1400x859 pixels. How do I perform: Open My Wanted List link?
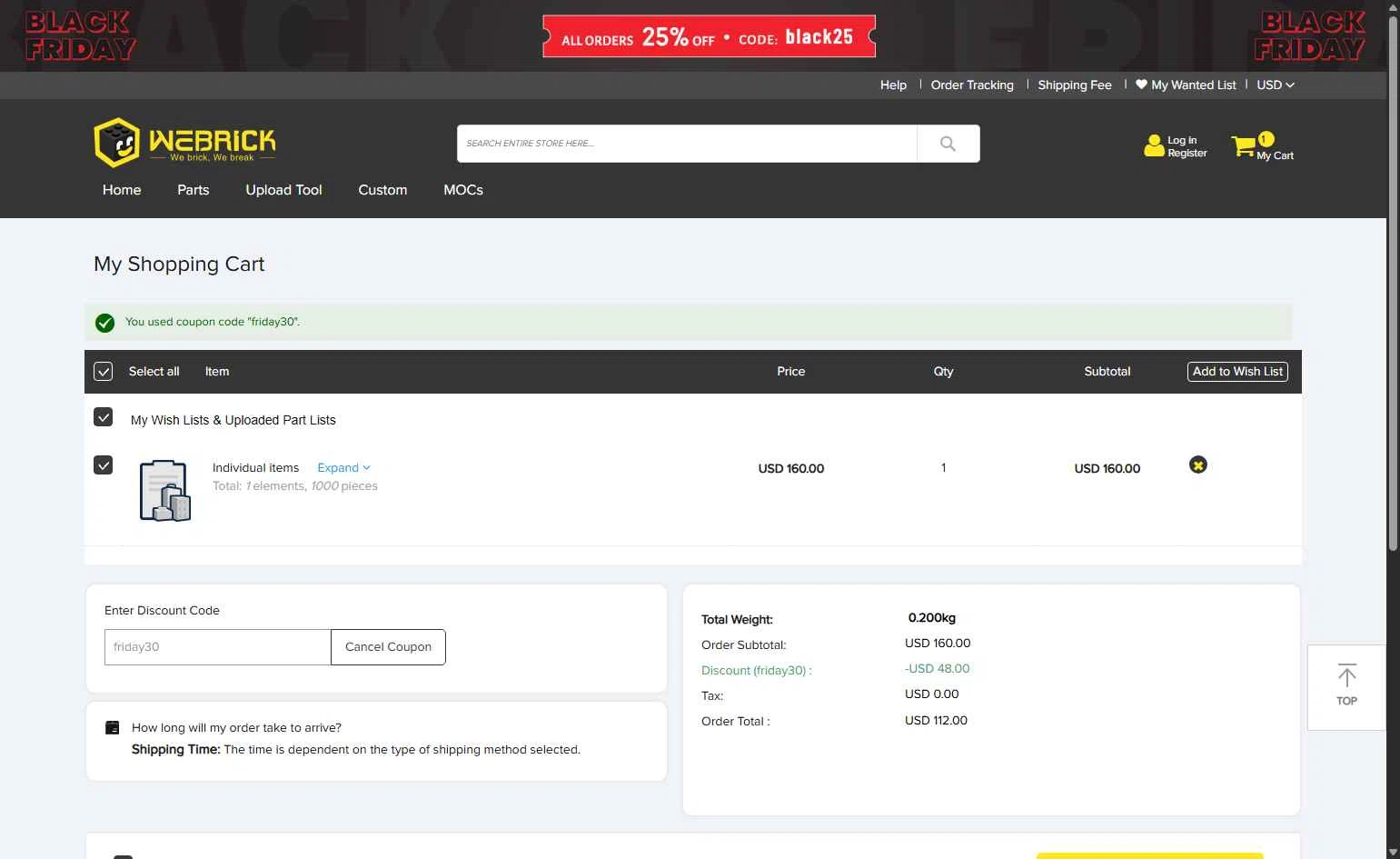click(x=1194, y=85)
